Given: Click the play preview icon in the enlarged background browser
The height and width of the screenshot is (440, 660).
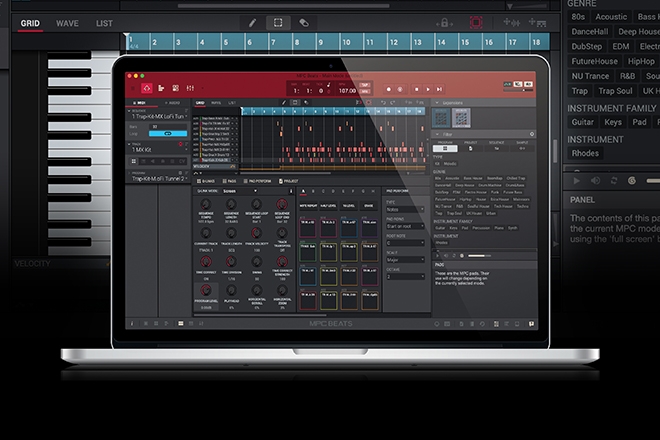Looking at the screenshot, I should [576, 181].
